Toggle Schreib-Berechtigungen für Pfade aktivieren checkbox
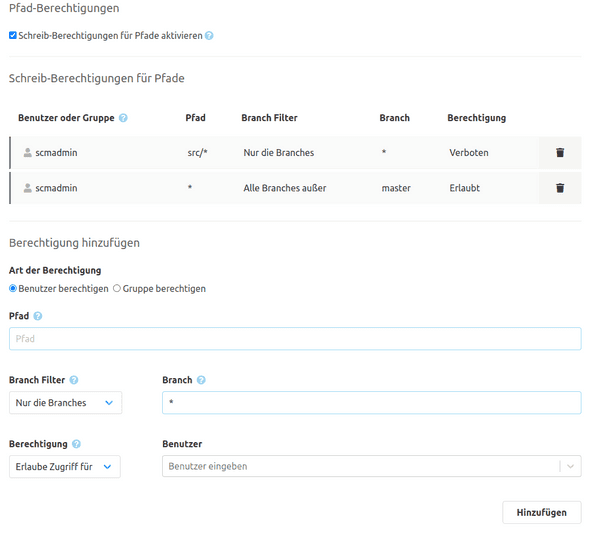This screenshot has width=590, height=533. point(13,35)
